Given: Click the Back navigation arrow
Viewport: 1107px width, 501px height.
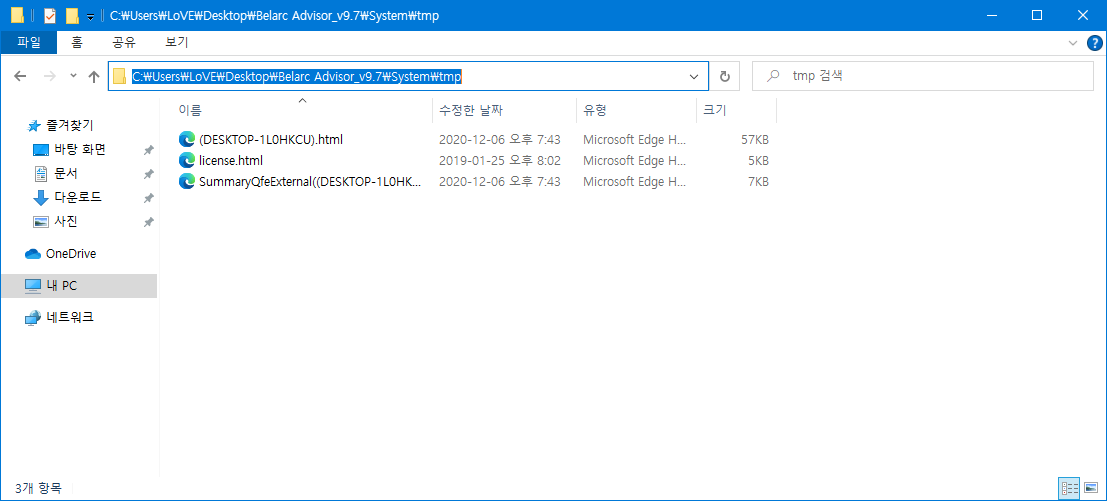Looking at the screenshot, I should [20, 76].
